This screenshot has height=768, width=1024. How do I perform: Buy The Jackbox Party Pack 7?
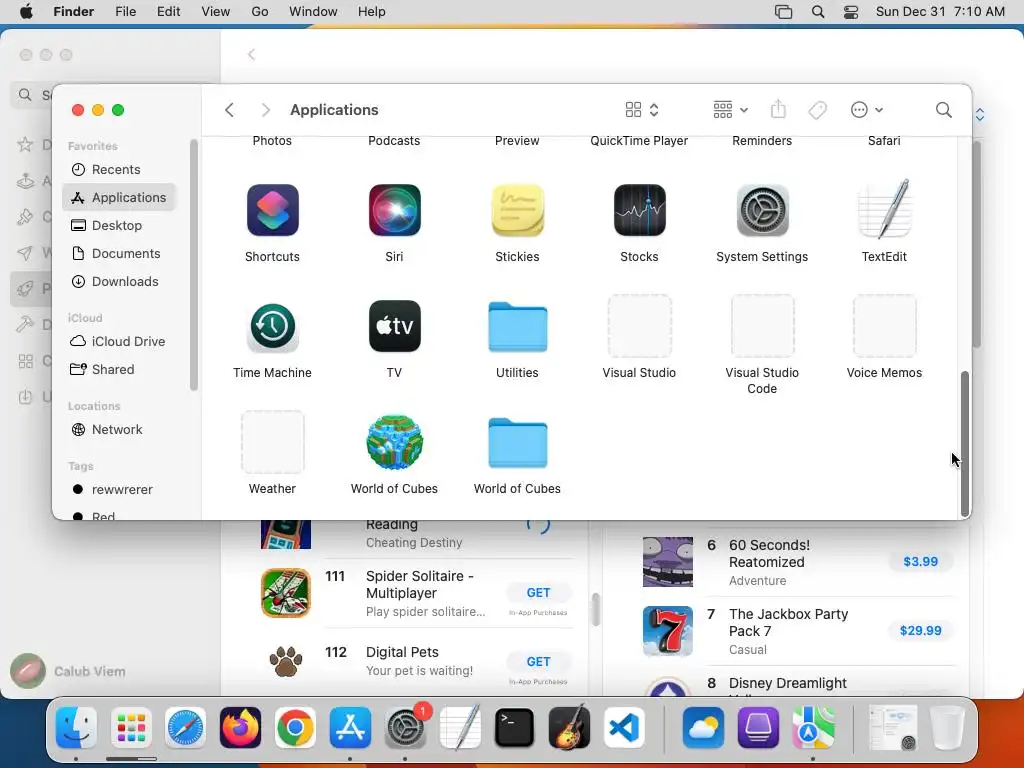(920, 631)
